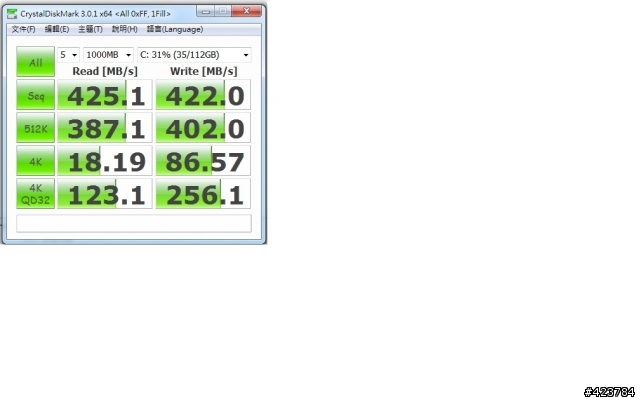Click the 512K write value 402.0
The image size is (640, 400).
(x=203, y=128)
